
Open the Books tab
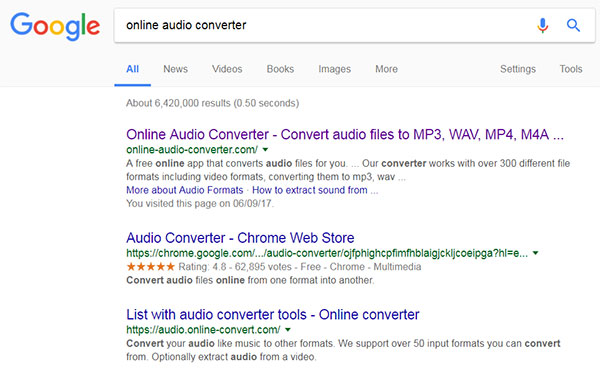[280, 69]
